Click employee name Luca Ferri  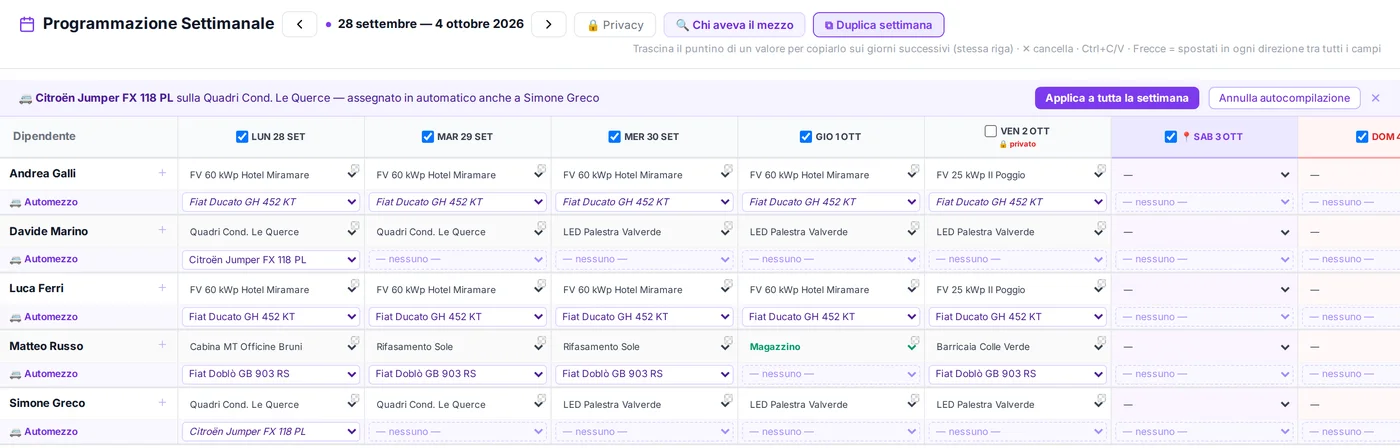click(x=36, y=288)
